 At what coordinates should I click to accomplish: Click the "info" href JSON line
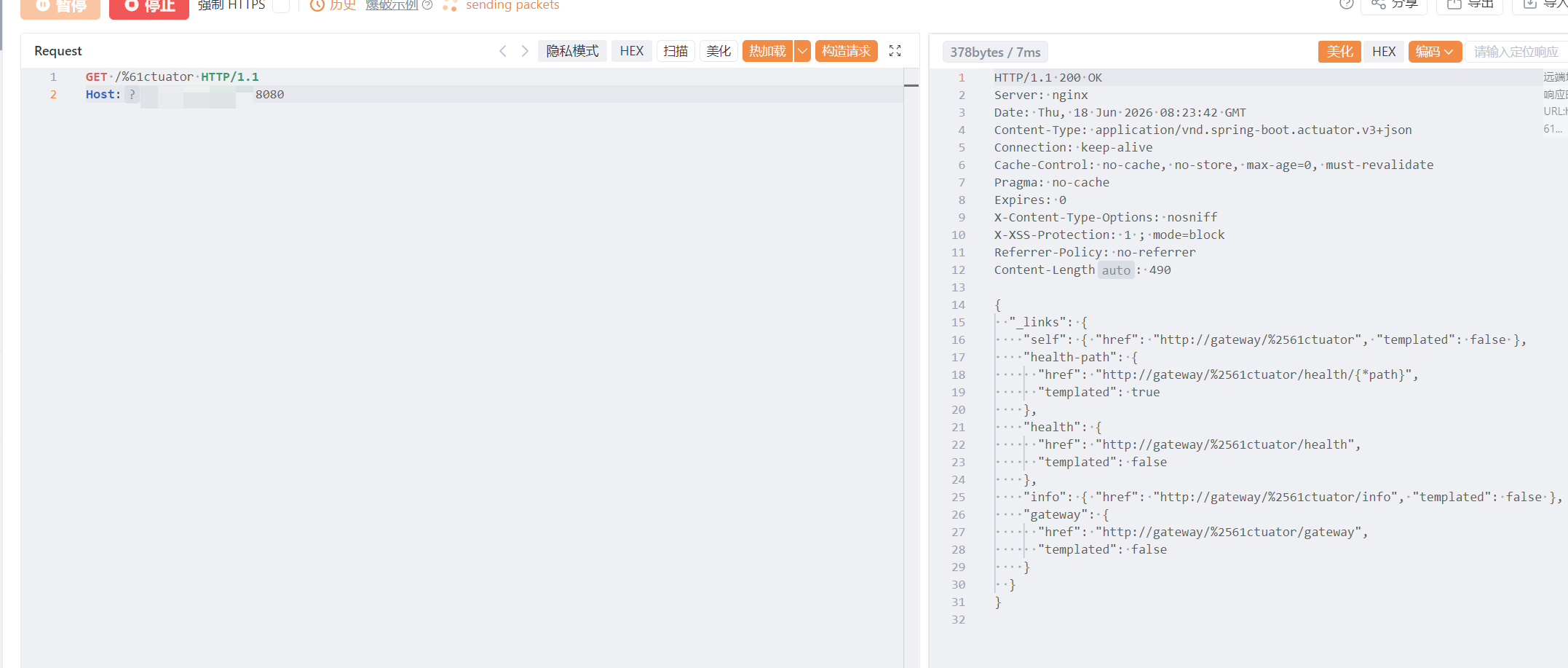[1293, 498]
